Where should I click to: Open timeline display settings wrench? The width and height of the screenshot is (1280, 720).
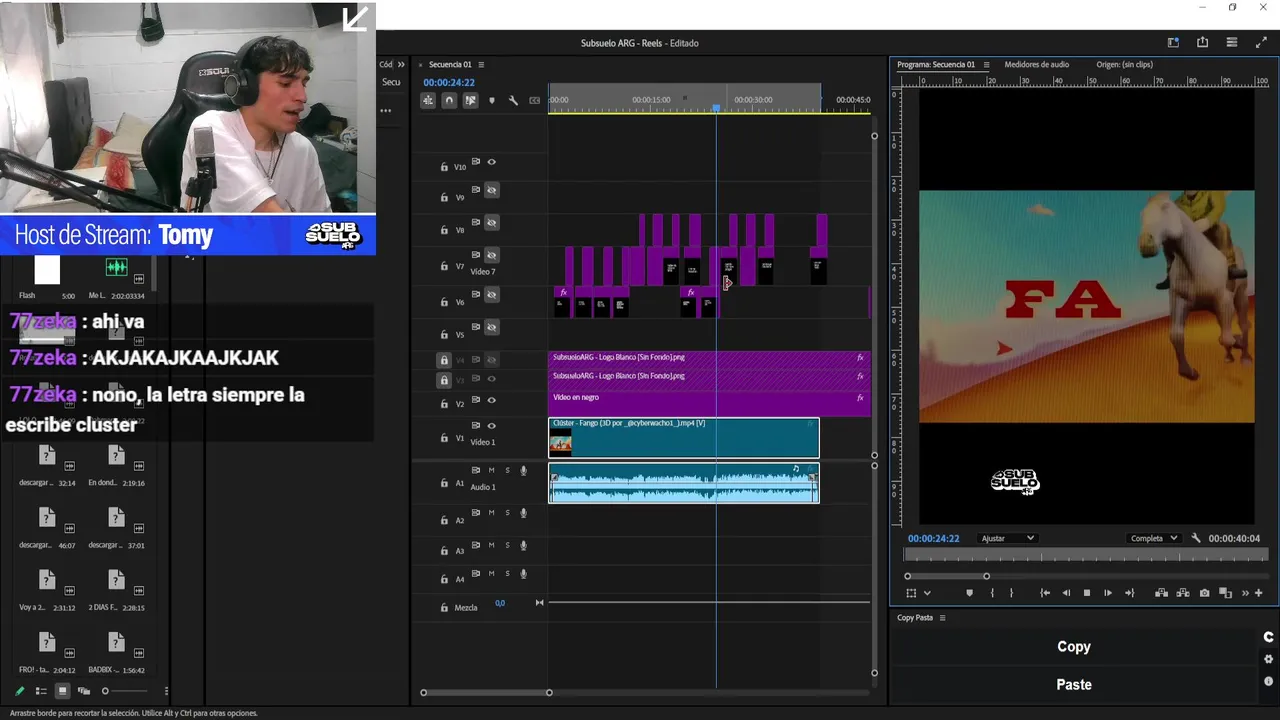[513, 100]
